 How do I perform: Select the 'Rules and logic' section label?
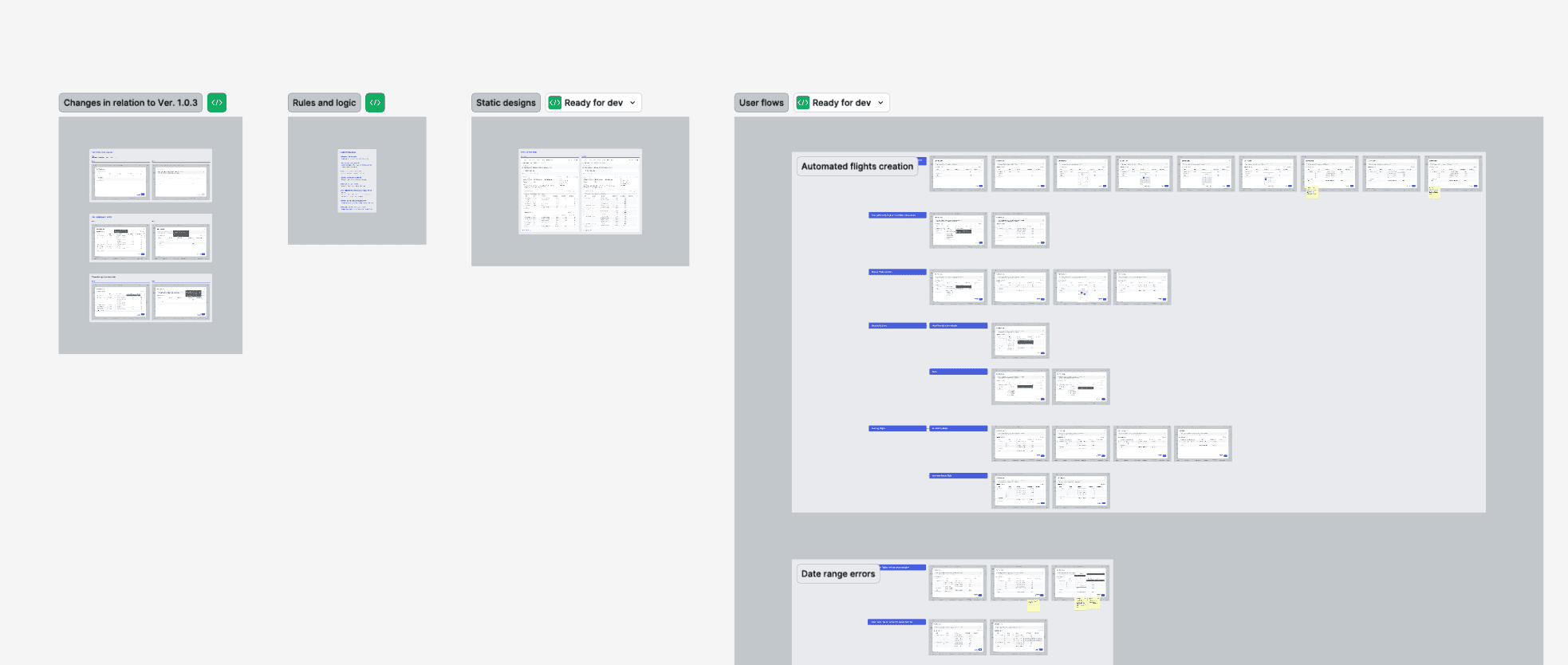coord(325,103)
